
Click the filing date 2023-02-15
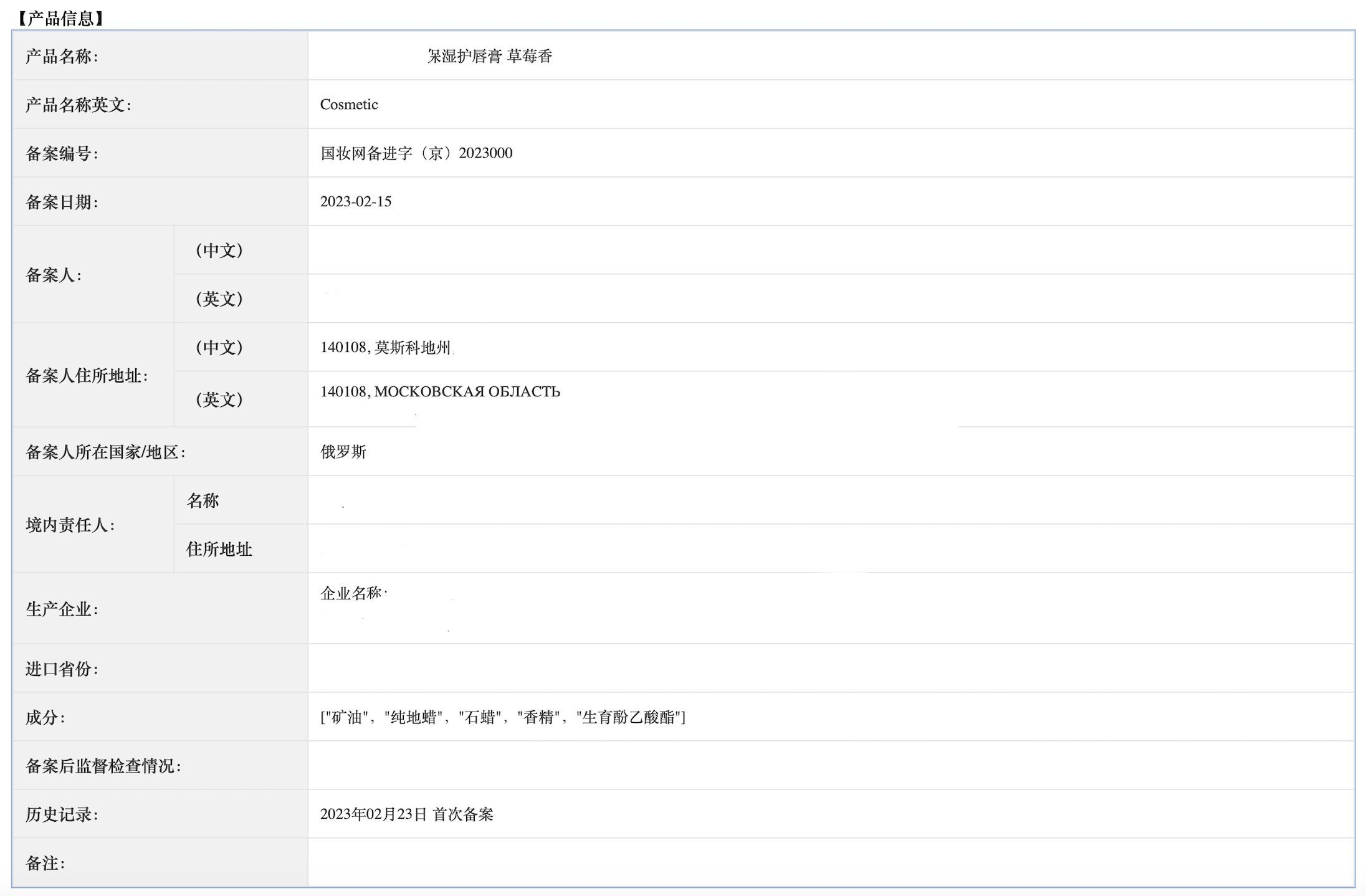[x=356, y=201]
